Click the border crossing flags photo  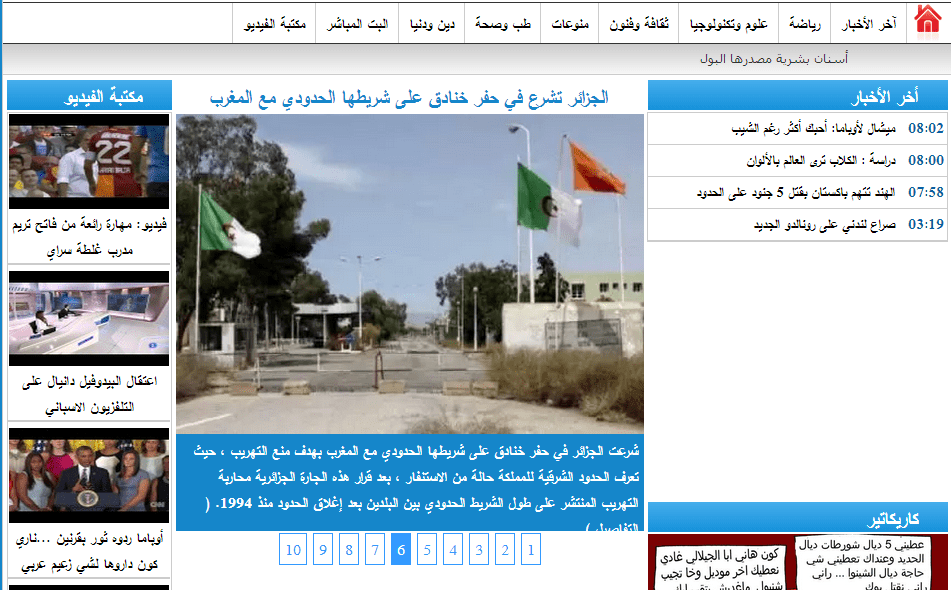click(410, 273)
